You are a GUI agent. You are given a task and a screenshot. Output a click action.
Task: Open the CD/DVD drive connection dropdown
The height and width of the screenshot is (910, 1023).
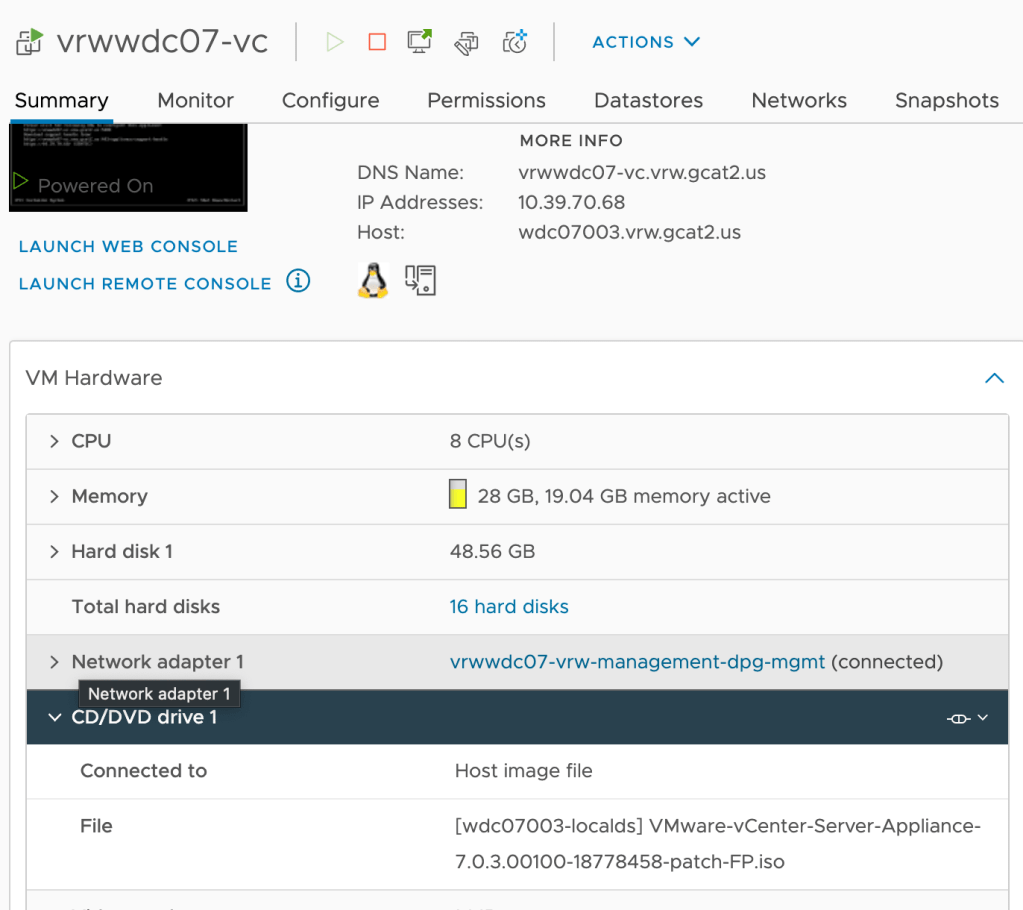tap(967, 718)
